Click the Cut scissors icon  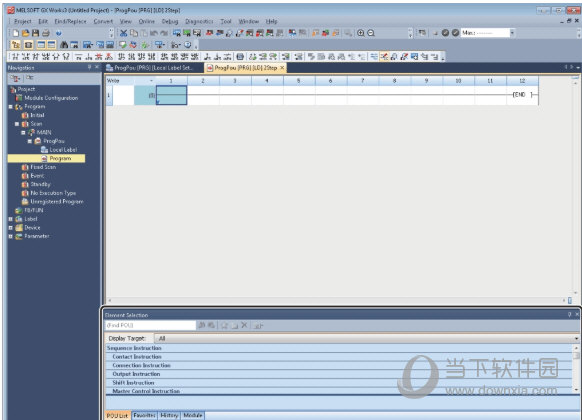click(x=124, y=33)
